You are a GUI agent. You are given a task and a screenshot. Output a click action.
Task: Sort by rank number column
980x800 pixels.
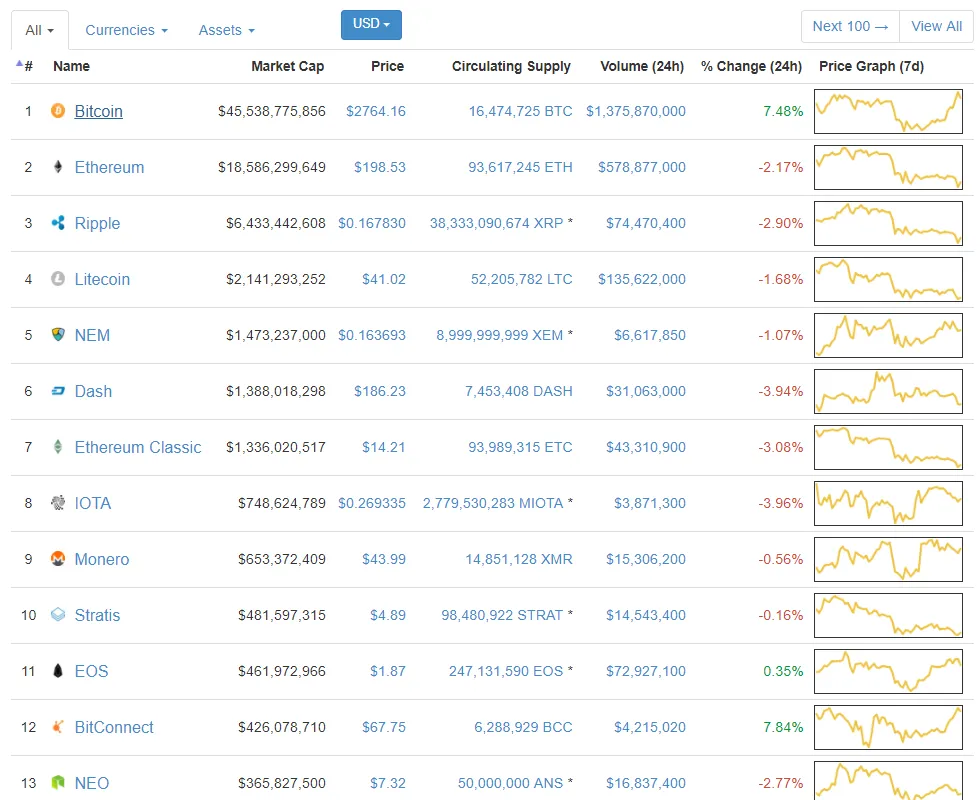click(25, 66)
